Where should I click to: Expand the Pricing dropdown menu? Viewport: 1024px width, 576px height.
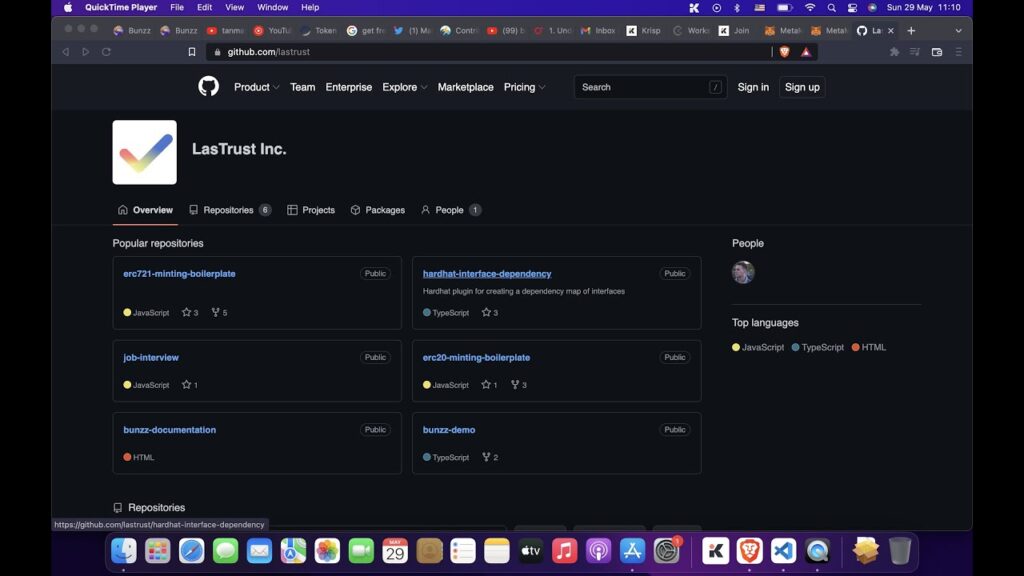click(x=524, y=87)
